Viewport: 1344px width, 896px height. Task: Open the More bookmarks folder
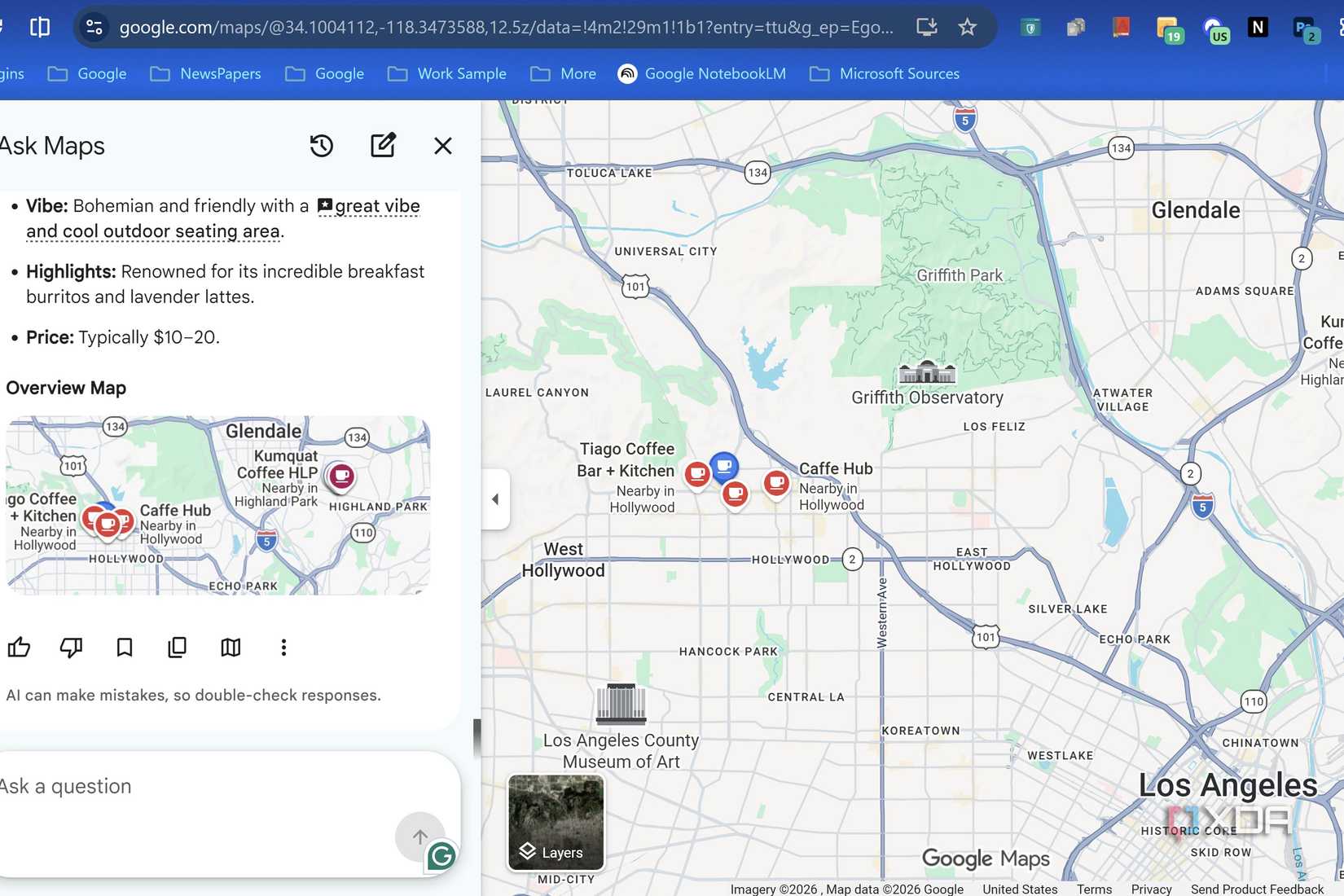coord(563,73)
